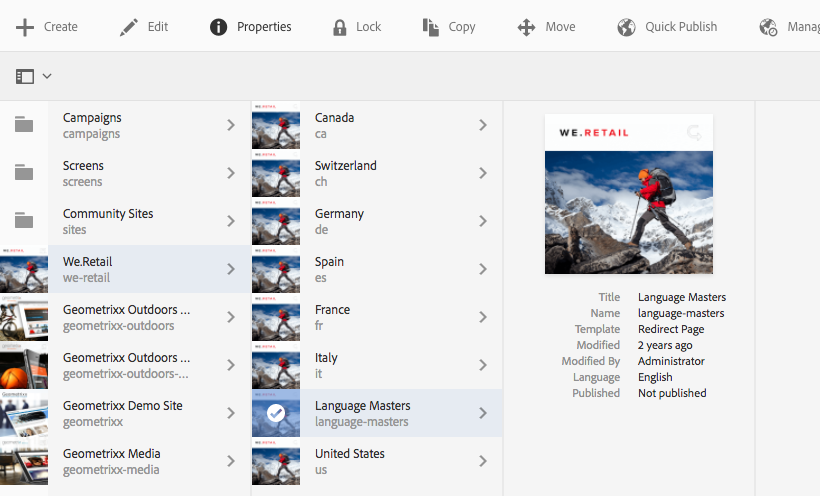Open Properties via the info icon
The width and height of the screenshot is (820, 496).
218,27
